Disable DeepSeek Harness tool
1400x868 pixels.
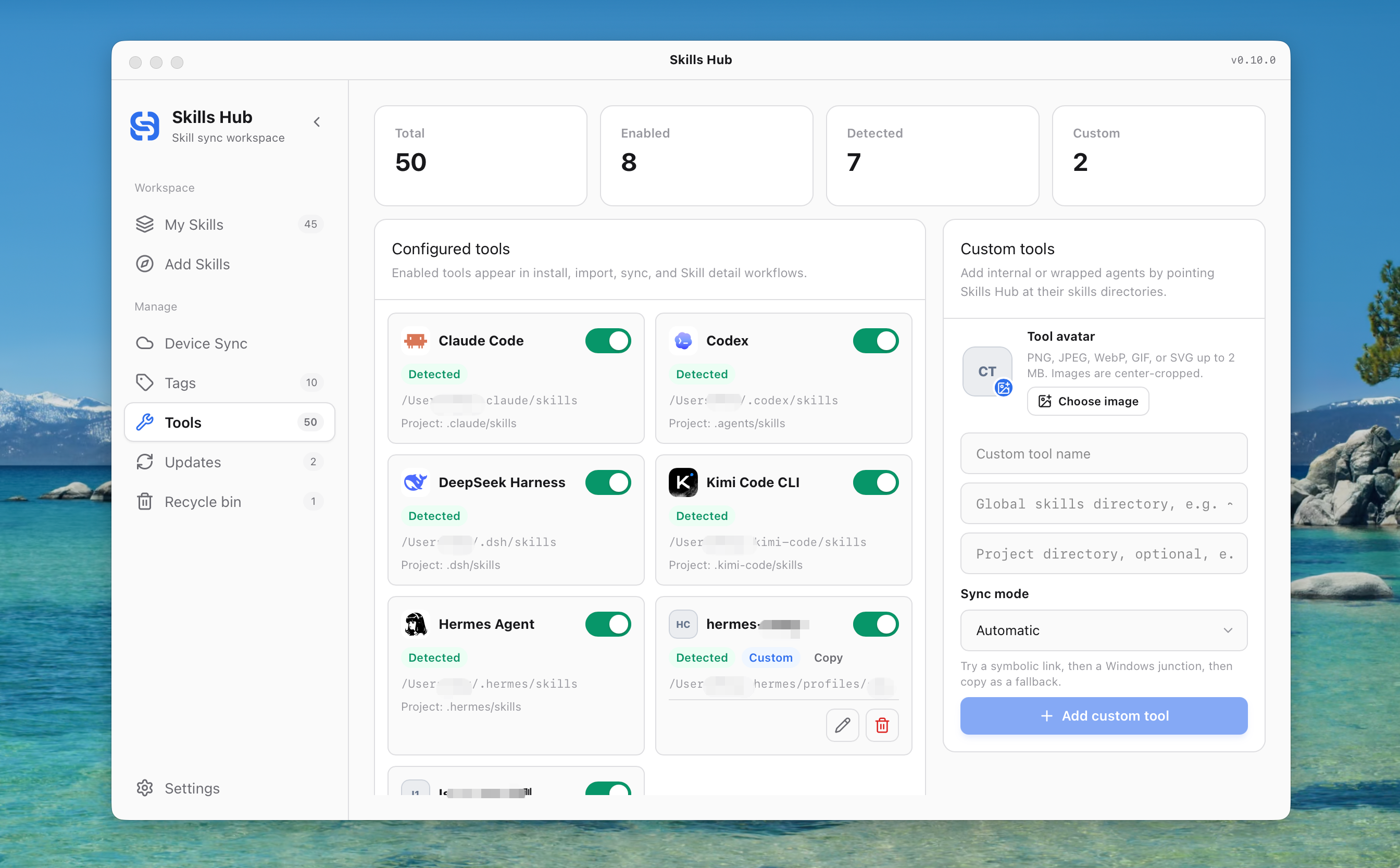(x=608, y=483)
